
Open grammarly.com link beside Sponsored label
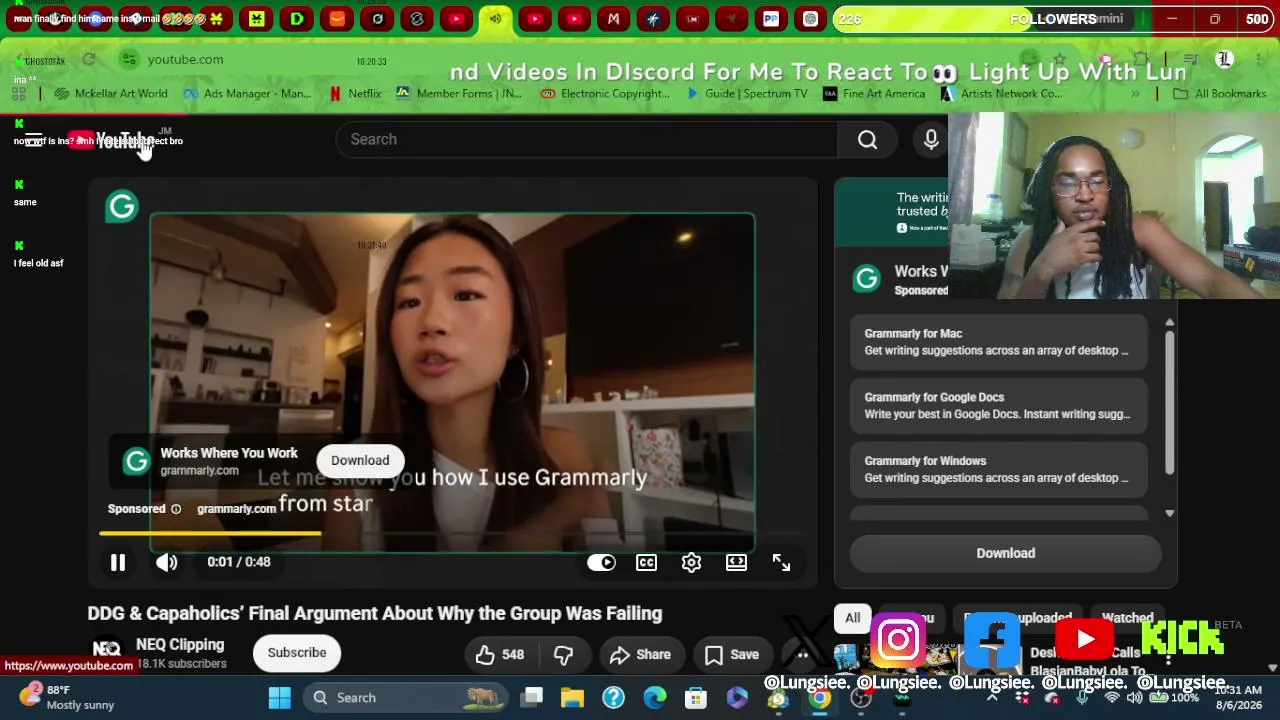pos(236,509)
